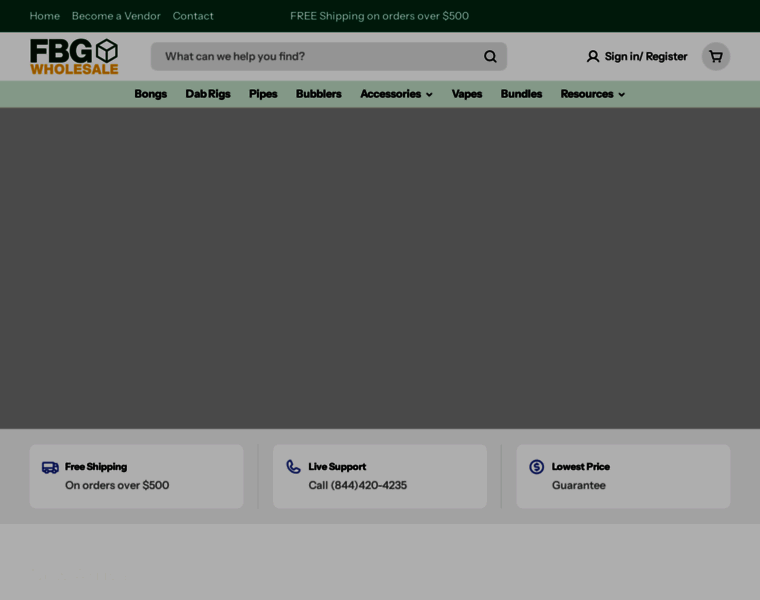Image resolution: width=760 pixels, height=600 pixels.
Task: Open the Vapes category
Action: coord(467,94)
